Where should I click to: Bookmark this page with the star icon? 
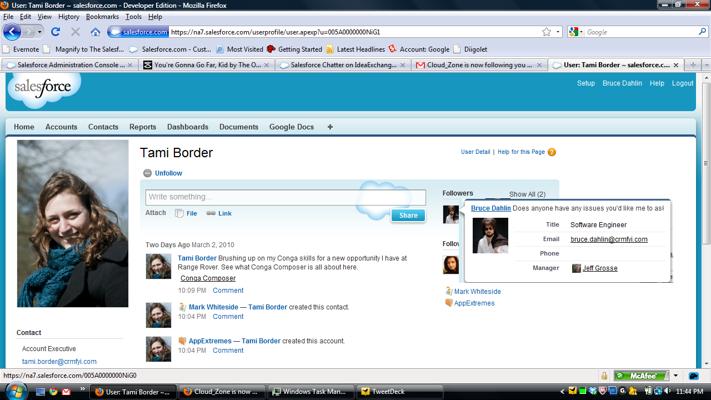pos(546,32)
